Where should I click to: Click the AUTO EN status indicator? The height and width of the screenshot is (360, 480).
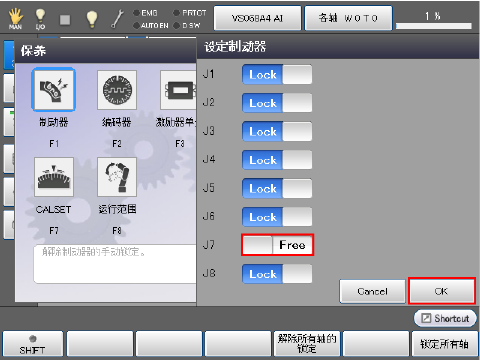(151, 25)
